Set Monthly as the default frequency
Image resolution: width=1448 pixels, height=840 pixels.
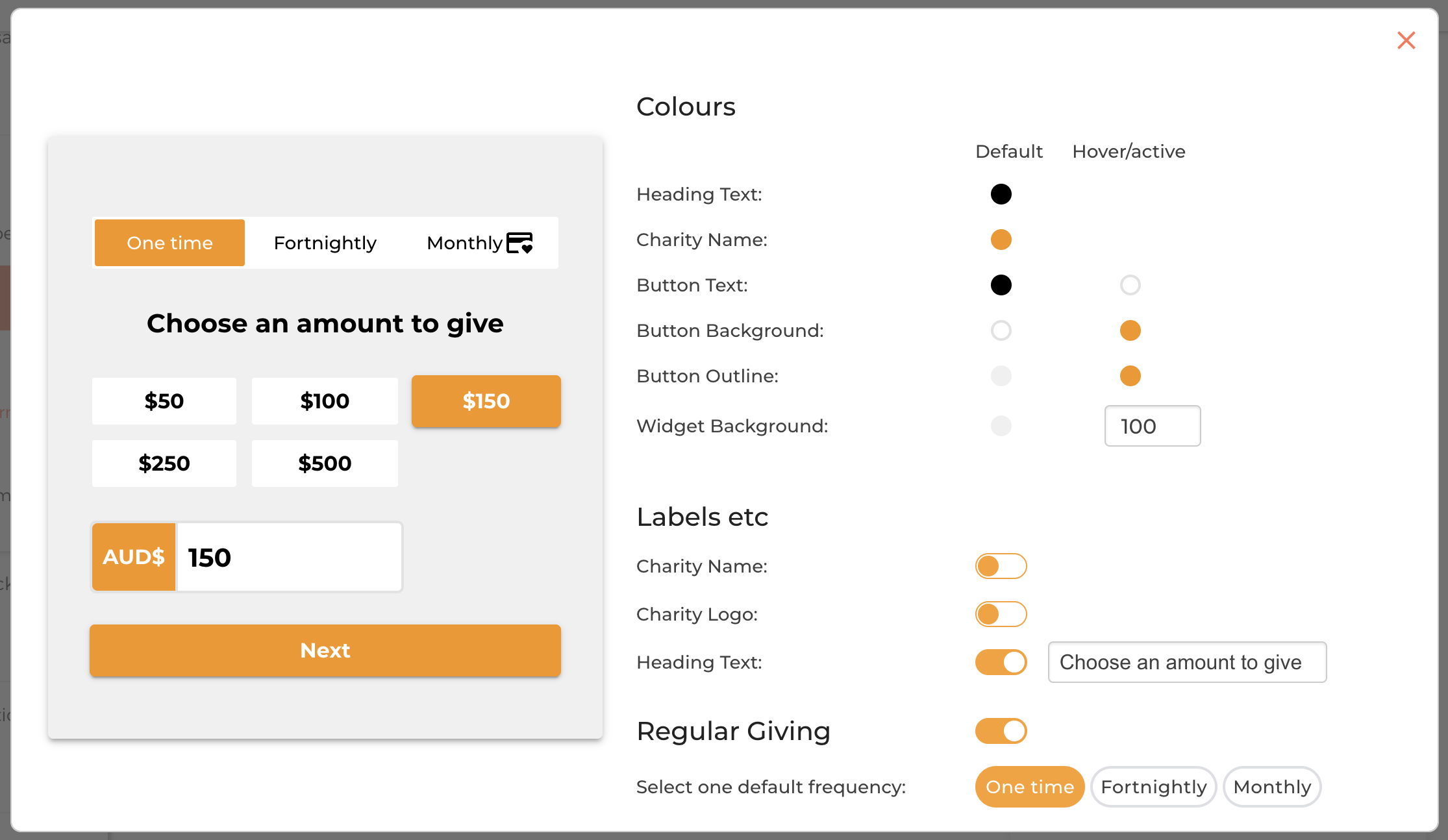point(1272,787)
